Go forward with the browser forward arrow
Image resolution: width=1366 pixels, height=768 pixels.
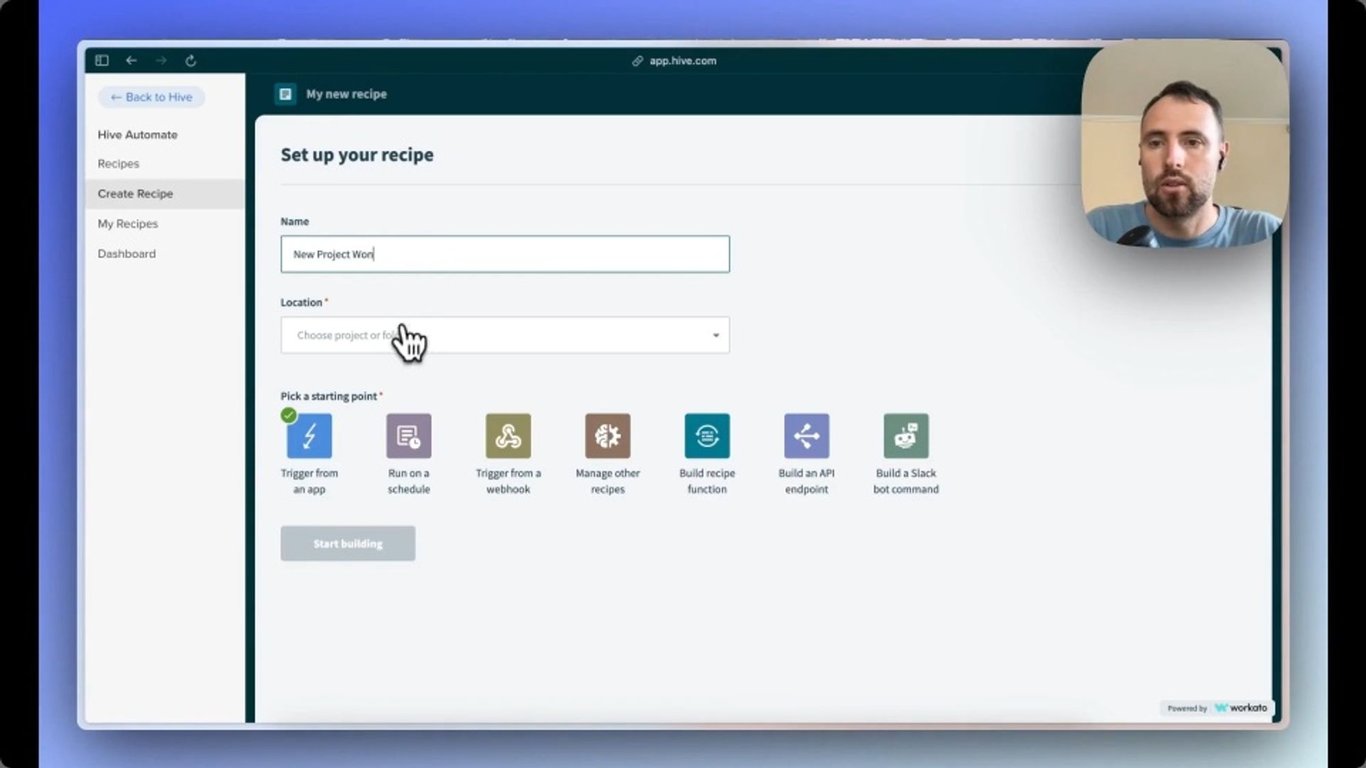[x=161, y=61]
